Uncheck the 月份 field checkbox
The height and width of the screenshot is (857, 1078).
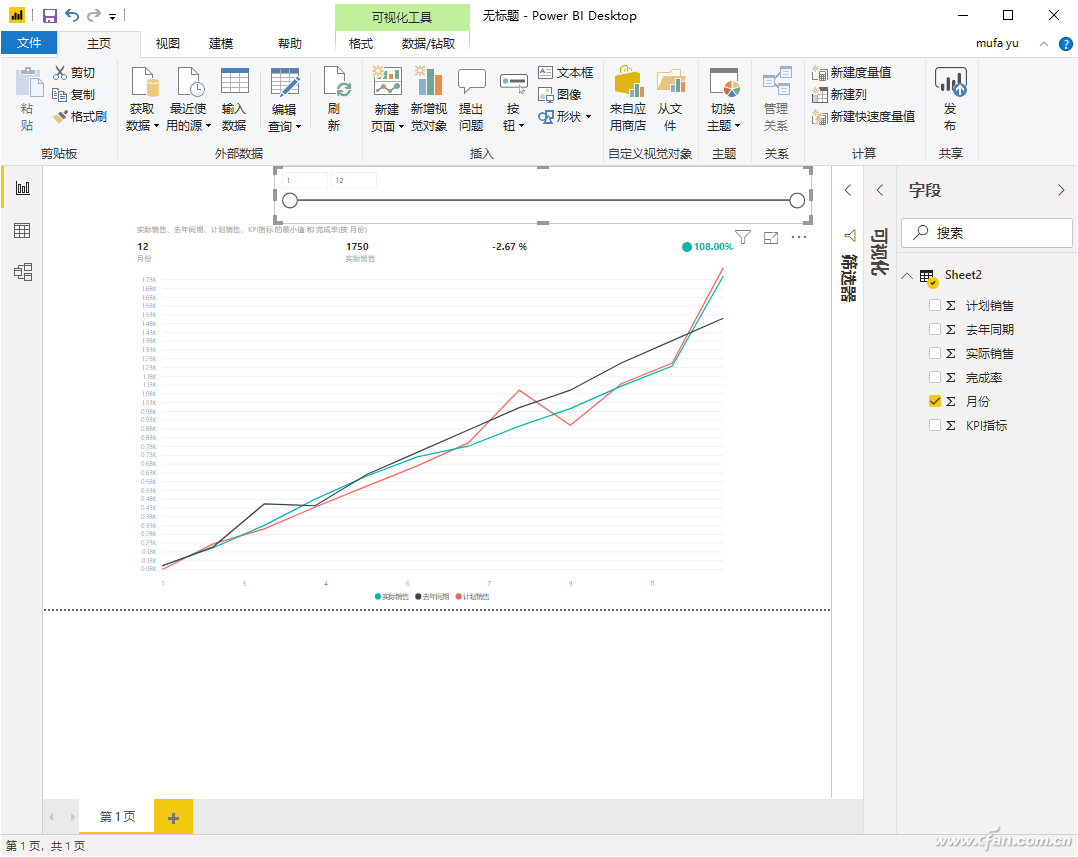point(935,402)
